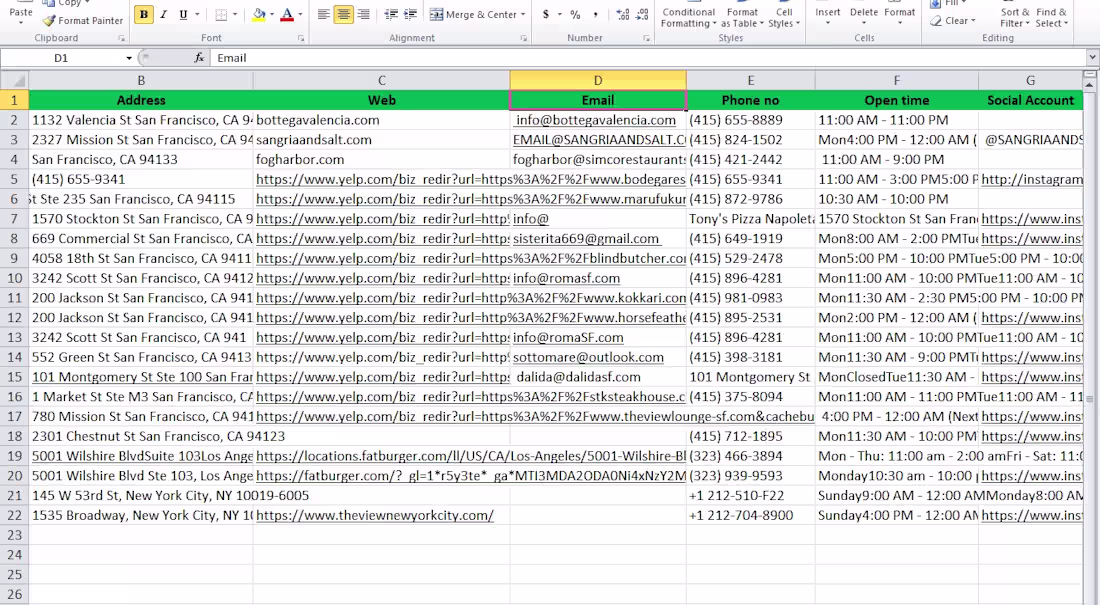
Task: Click the Clear button in Editing group
Action: click(x=951, y=20)
